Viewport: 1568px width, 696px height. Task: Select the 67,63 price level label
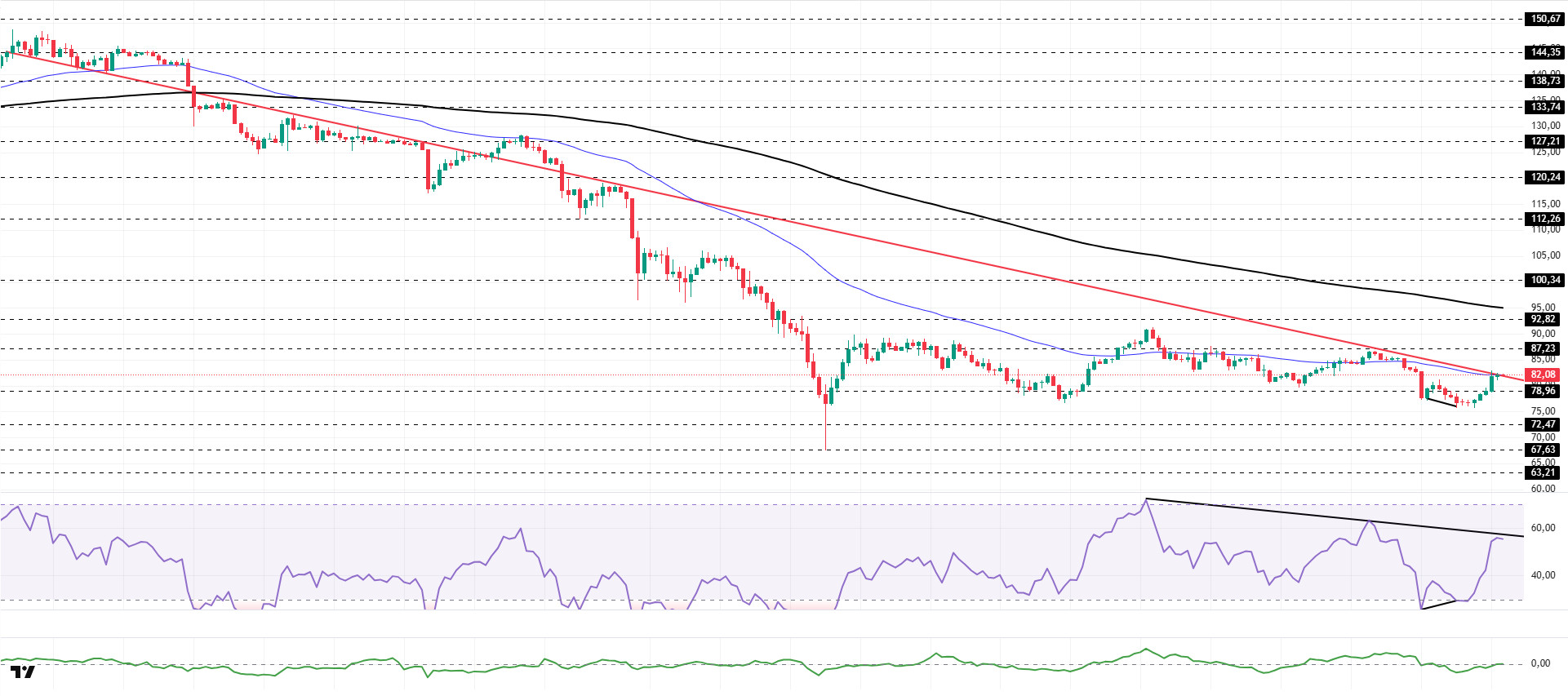[1542, 450]
